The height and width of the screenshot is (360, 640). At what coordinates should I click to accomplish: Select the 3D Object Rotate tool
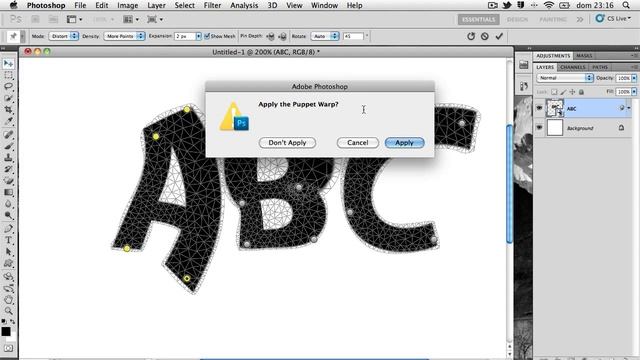8,276
